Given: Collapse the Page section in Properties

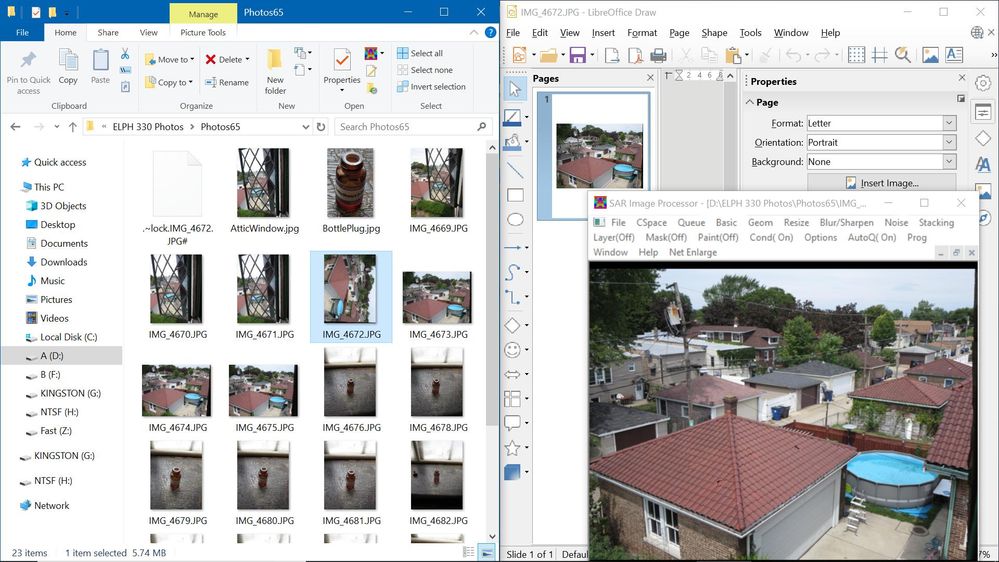Looking at the screenshot, I should pos(751,102).
